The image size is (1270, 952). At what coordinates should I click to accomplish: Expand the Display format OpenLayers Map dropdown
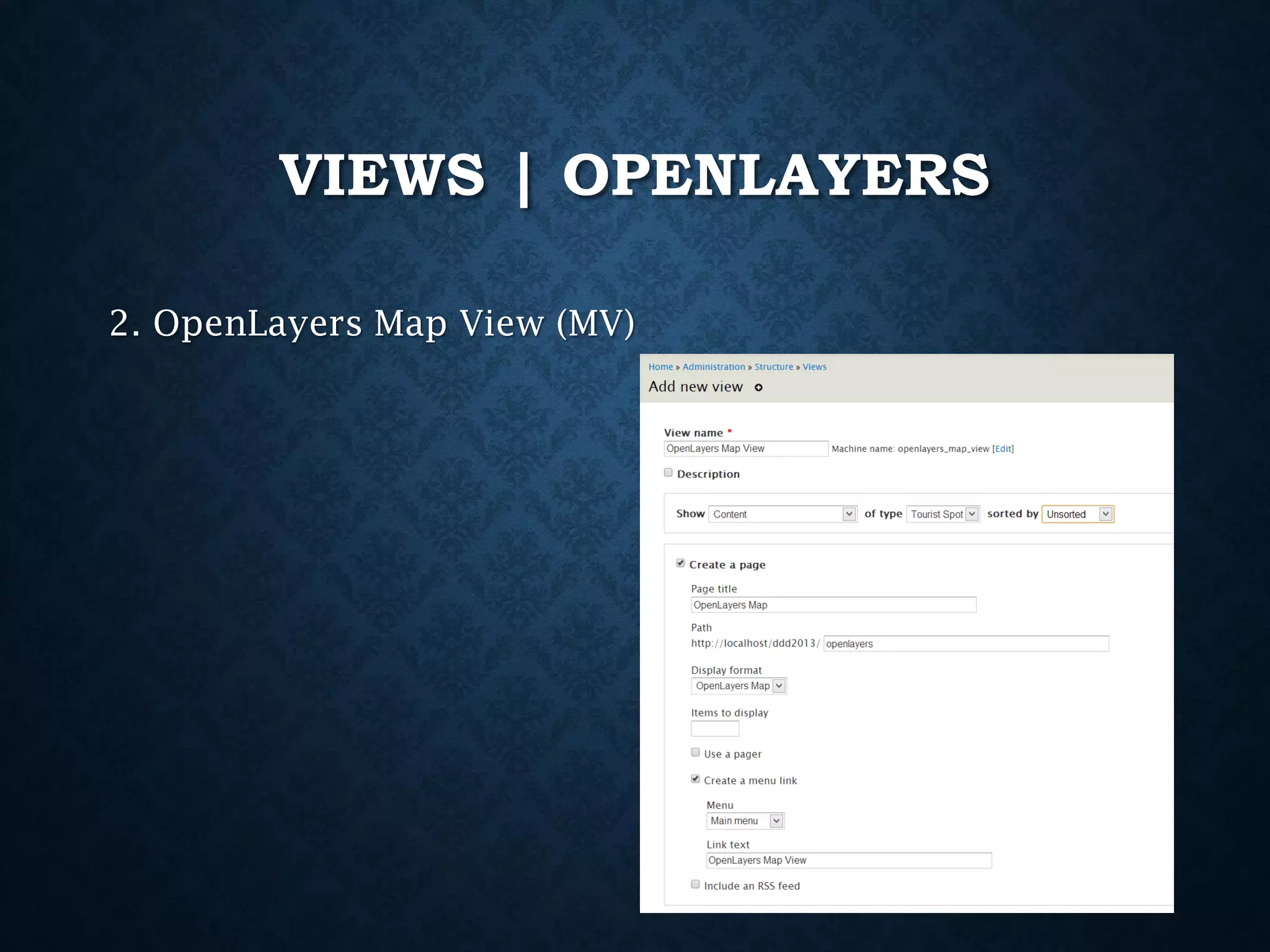(739, 685)
